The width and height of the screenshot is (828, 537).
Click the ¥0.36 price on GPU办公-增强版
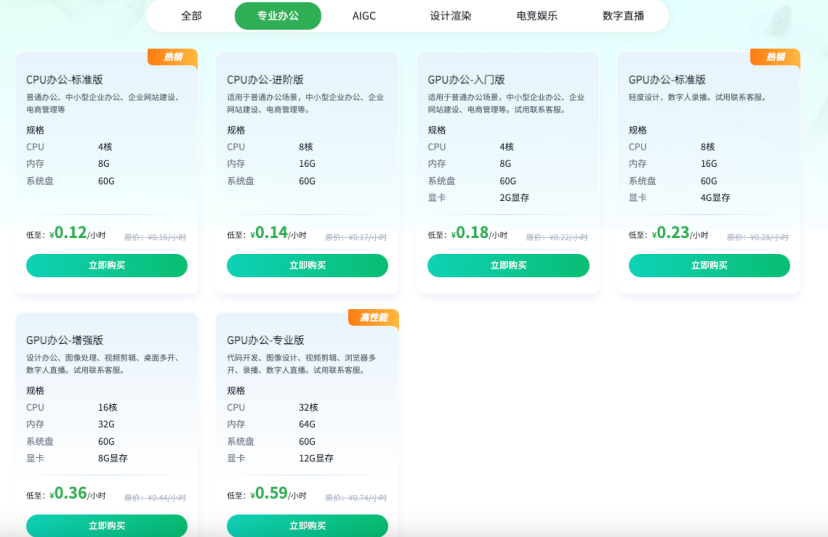tap(68, 493)
